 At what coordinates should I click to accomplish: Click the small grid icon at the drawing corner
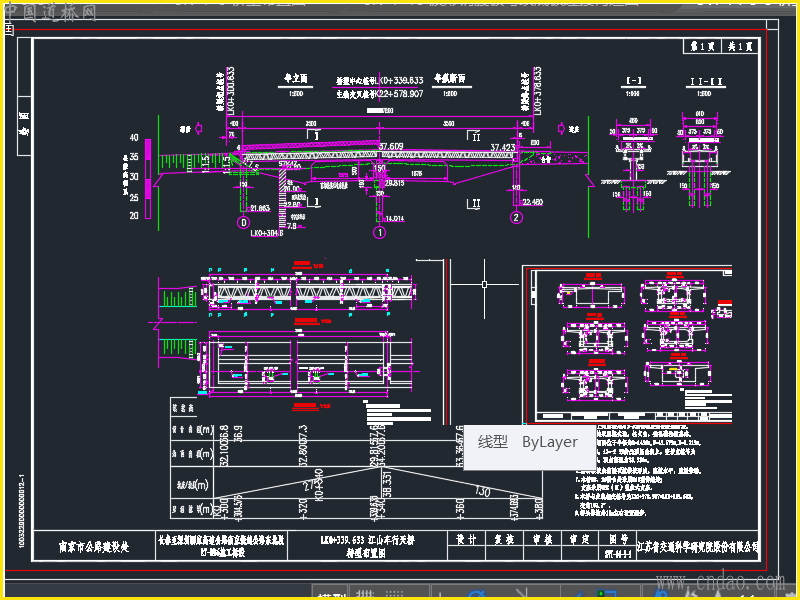click(x=9, y=30)
